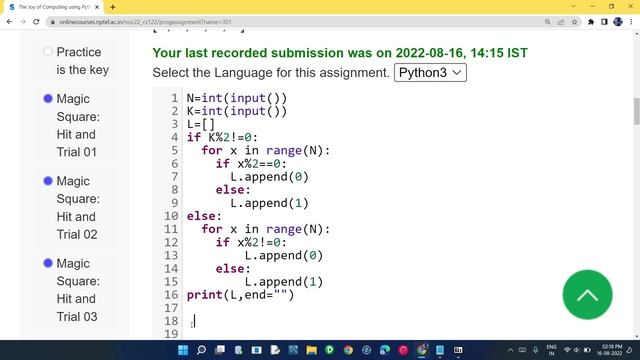Click the browser forward arrow

(23, 22)
